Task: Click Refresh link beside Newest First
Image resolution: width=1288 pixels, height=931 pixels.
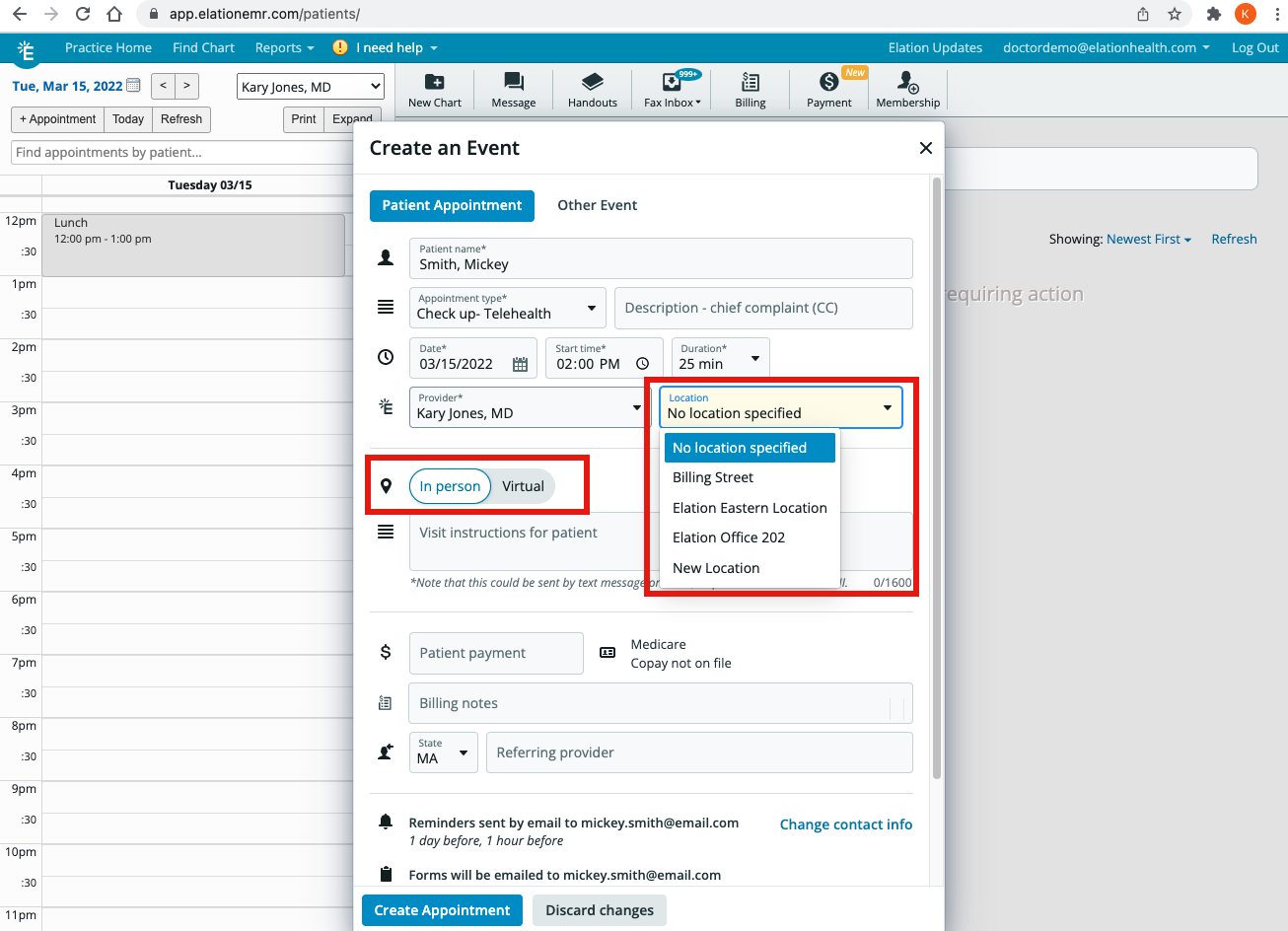Action: pos(1234,239)
